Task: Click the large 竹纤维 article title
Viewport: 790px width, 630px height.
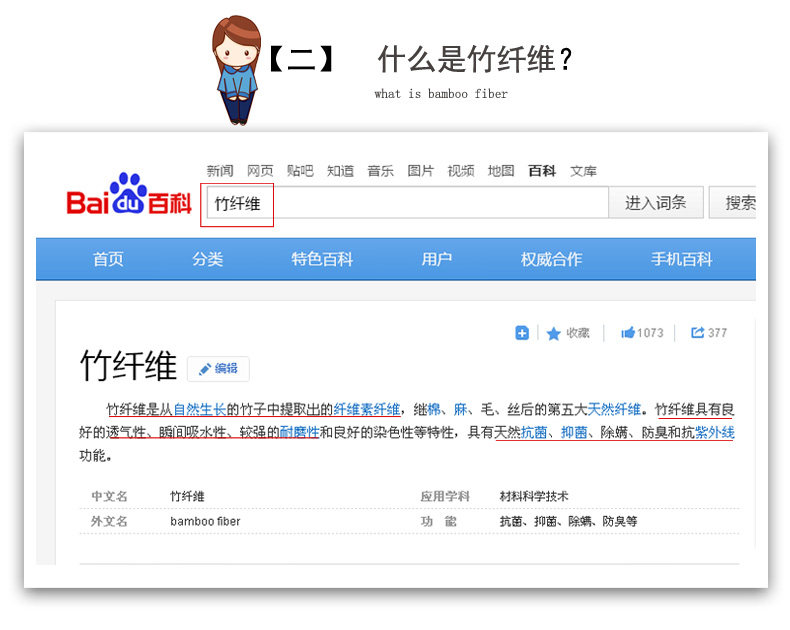Action: coord(128,365)
